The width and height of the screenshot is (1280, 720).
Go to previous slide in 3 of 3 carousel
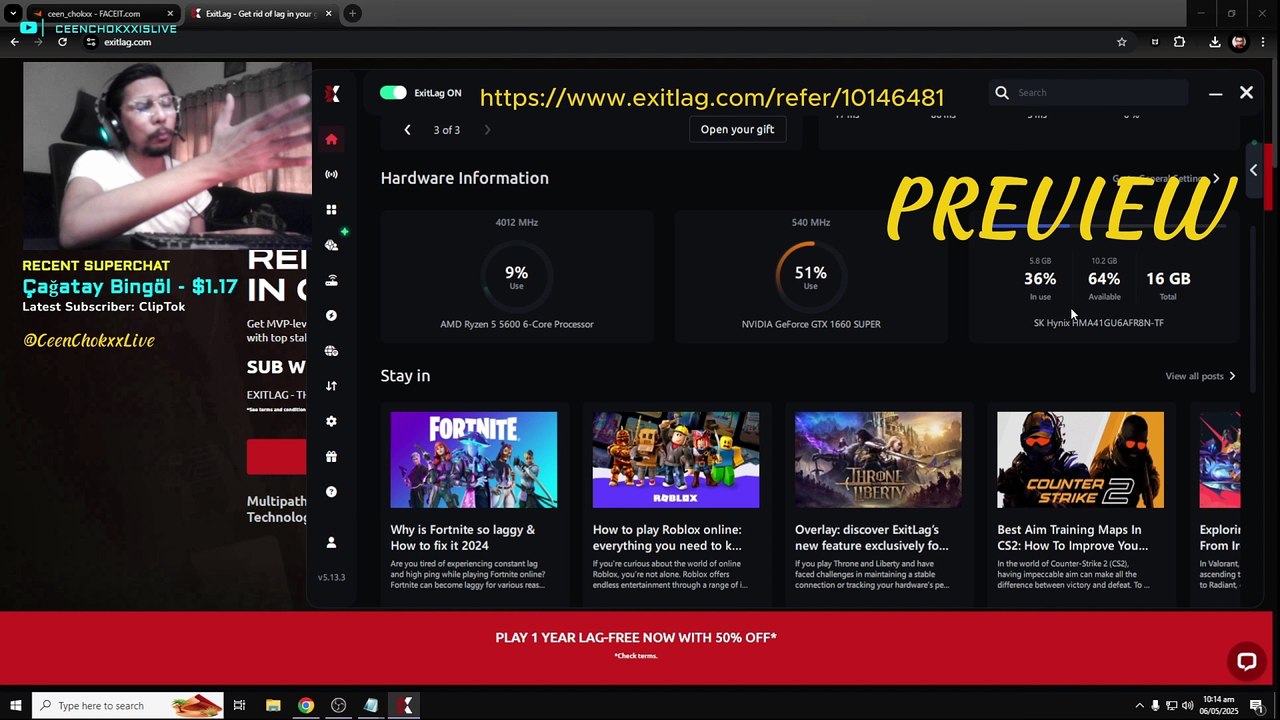(x=407, y=130)
